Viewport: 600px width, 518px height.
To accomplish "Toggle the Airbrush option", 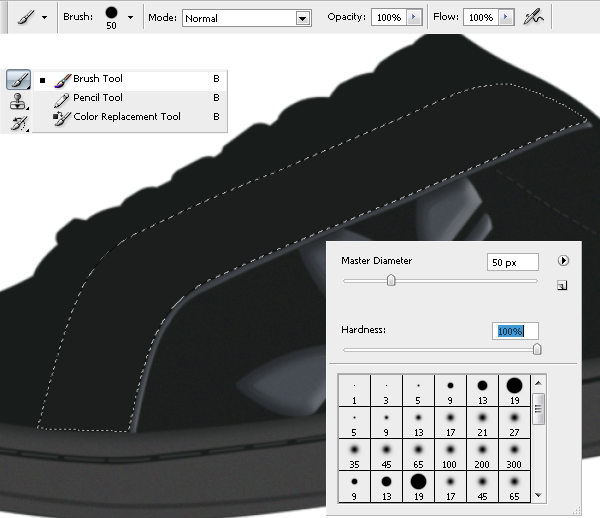I will click(x=533, y=17).
